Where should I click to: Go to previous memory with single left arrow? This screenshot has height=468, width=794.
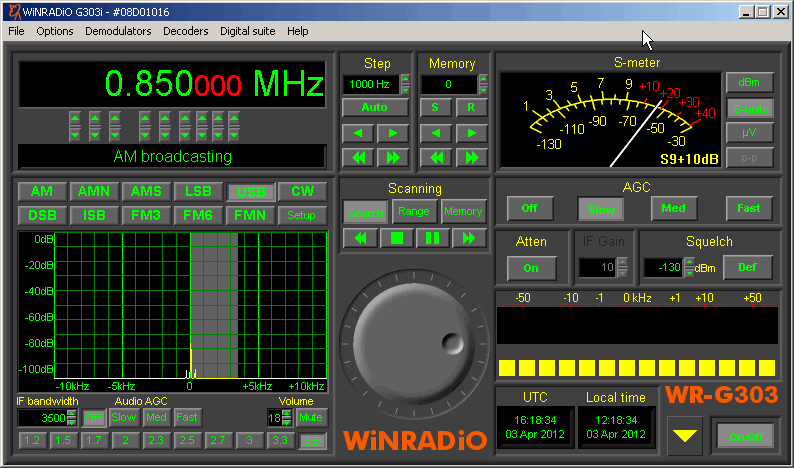tap(435, 133)
